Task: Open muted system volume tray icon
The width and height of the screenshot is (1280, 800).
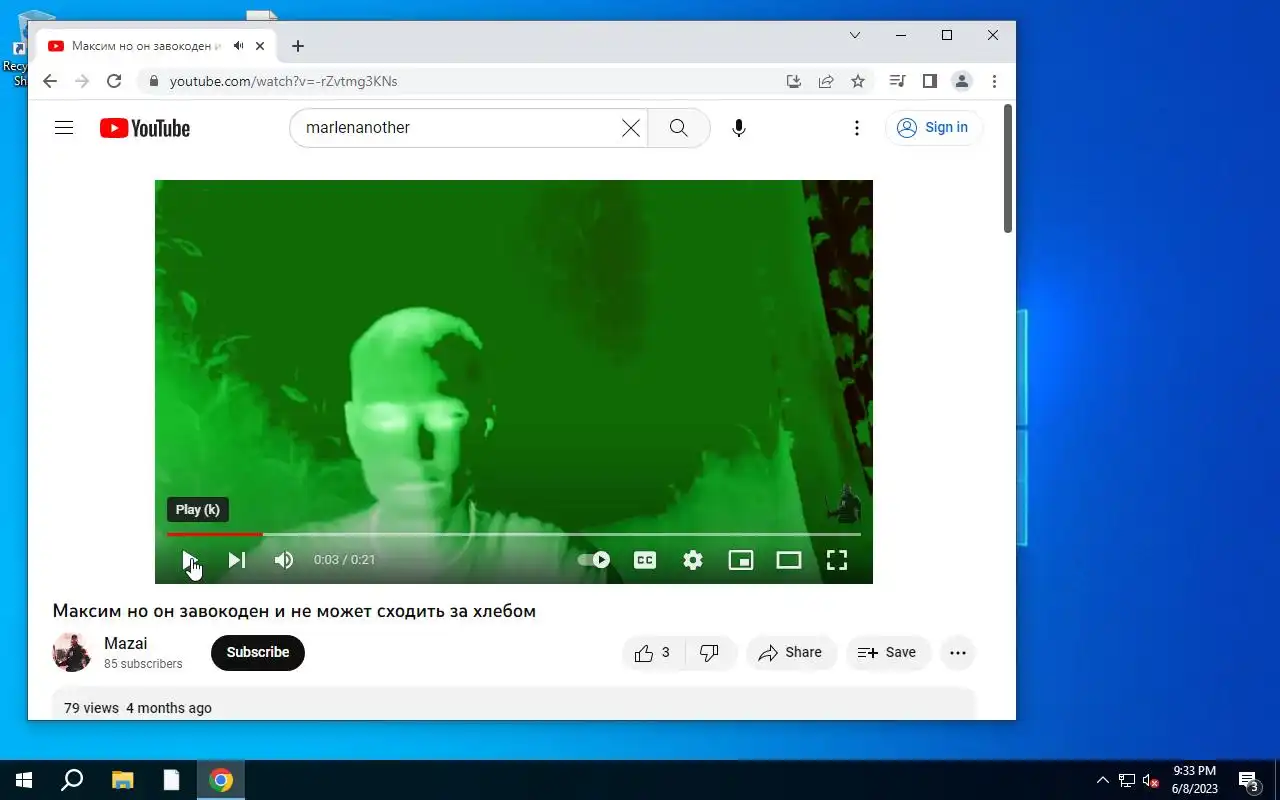Action: pos(1151,780)
